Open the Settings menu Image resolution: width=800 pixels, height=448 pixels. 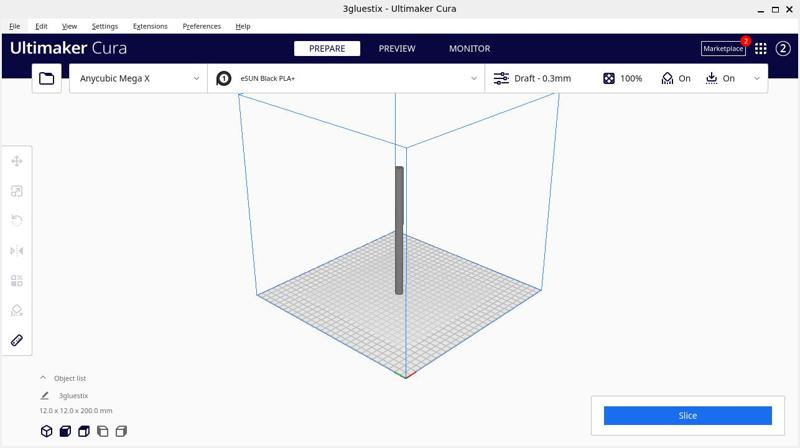coord(105,26)
